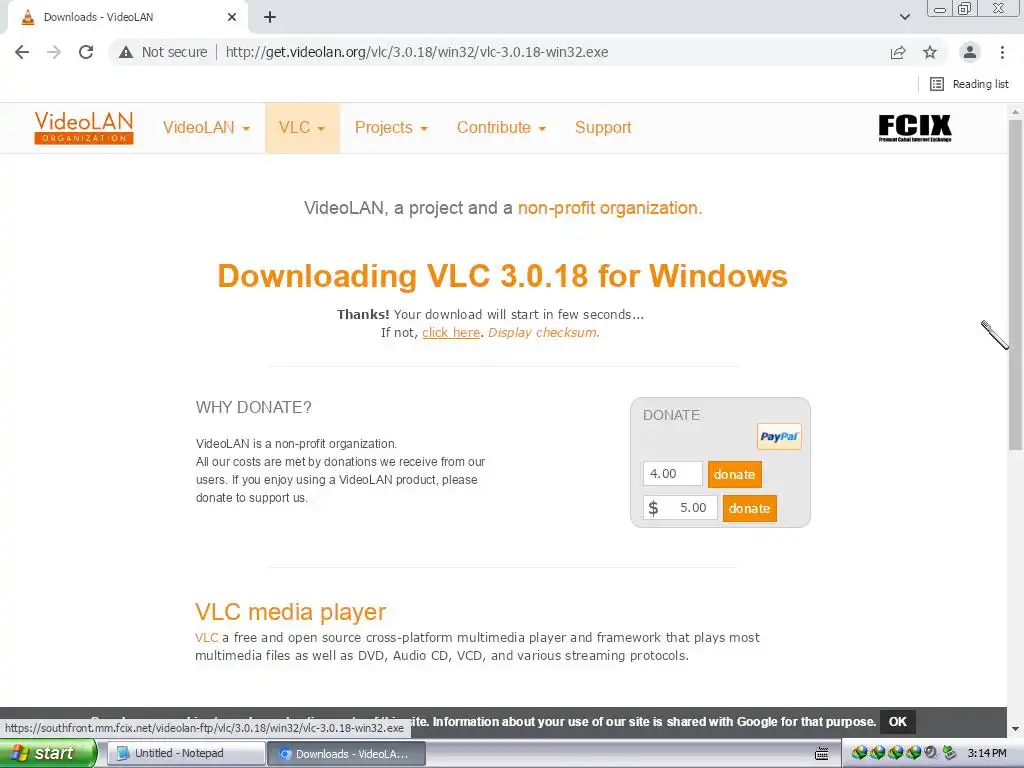1024x768 pixels.
Task: Click the Not secure warning icon
Action: [x=126, y=52]
